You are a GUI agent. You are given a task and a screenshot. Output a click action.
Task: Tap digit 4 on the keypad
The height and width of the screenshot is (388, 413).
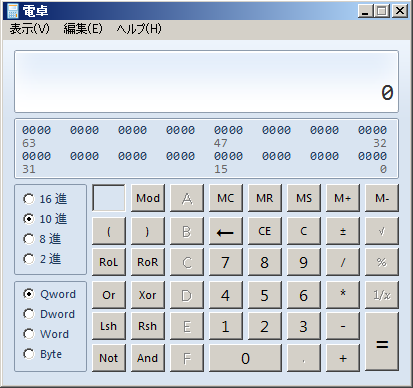(x=226, y=295)
